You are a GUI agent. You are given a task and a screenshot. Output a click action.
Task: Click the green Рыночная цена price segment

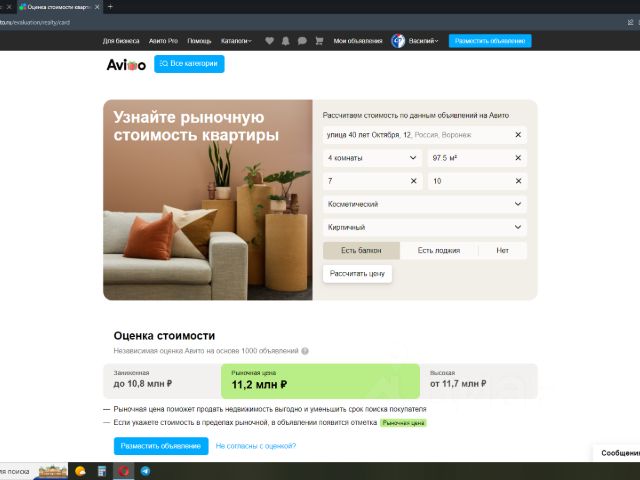click(320, 381)
